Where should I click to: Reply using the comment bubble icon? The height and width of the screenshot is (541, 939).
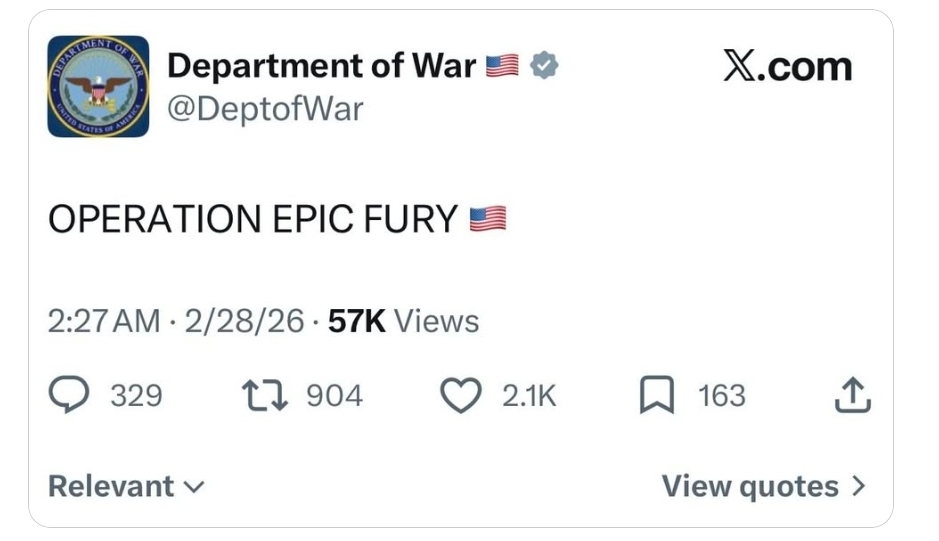[x=69, y=396]
